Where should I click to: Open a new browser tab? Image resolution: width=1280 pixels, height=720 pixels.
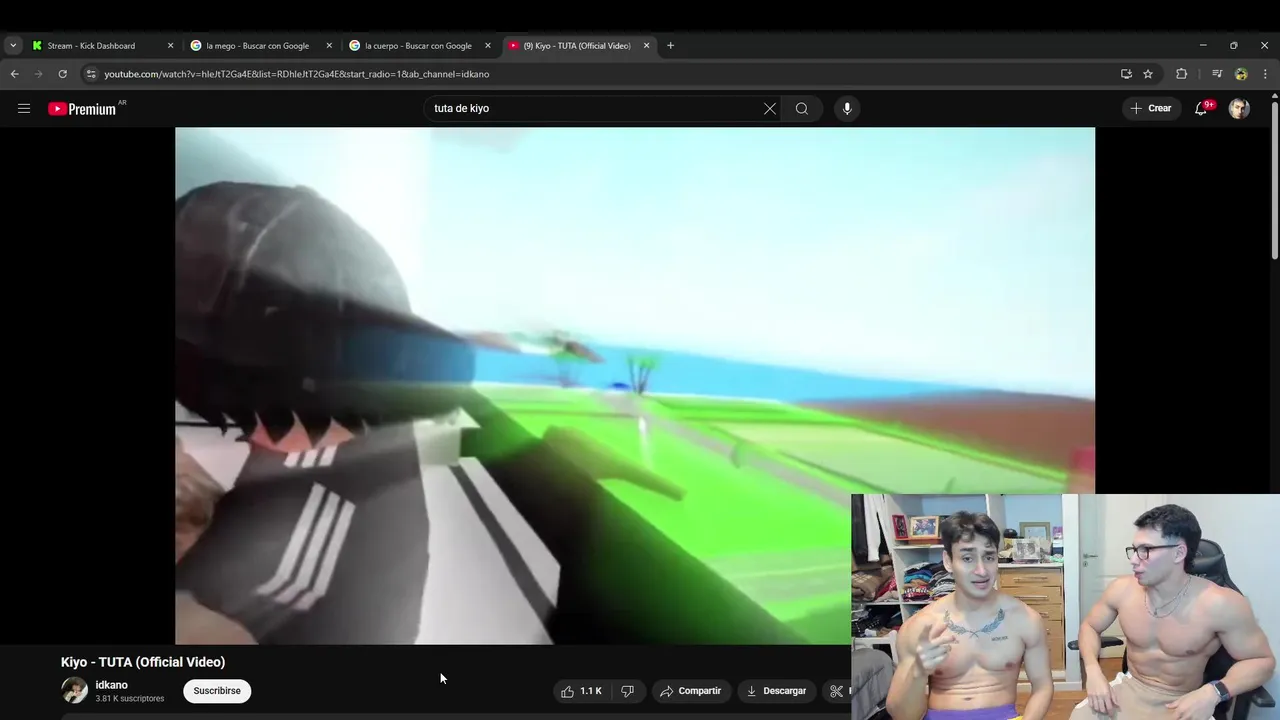pos(670,45)
